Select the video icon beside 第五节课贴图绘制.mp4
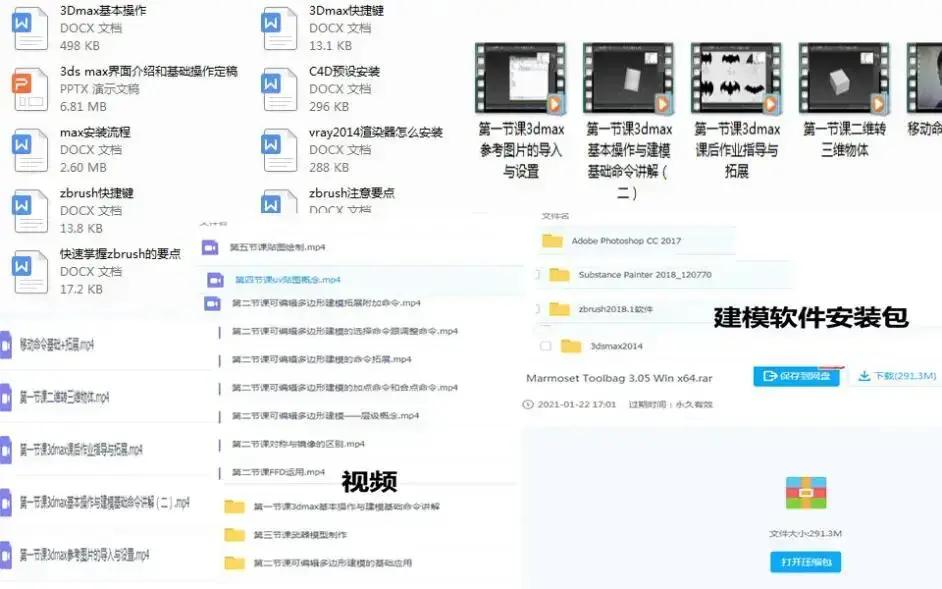Image resolution: width=942 pixels, height=589 pixels. click(x=210, y=246)
